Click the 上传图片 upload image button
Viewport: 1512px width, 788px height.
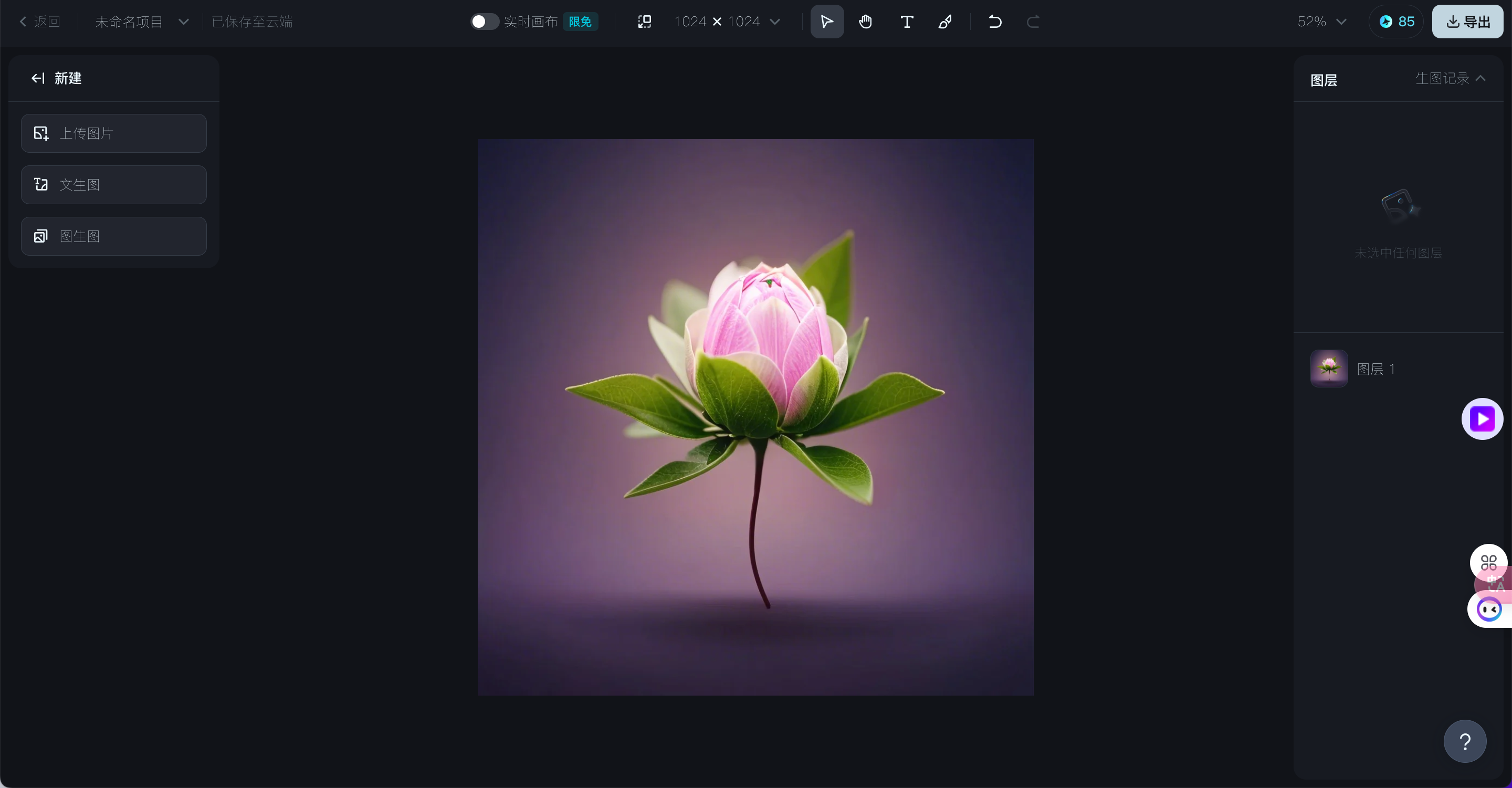coord(114,133)
